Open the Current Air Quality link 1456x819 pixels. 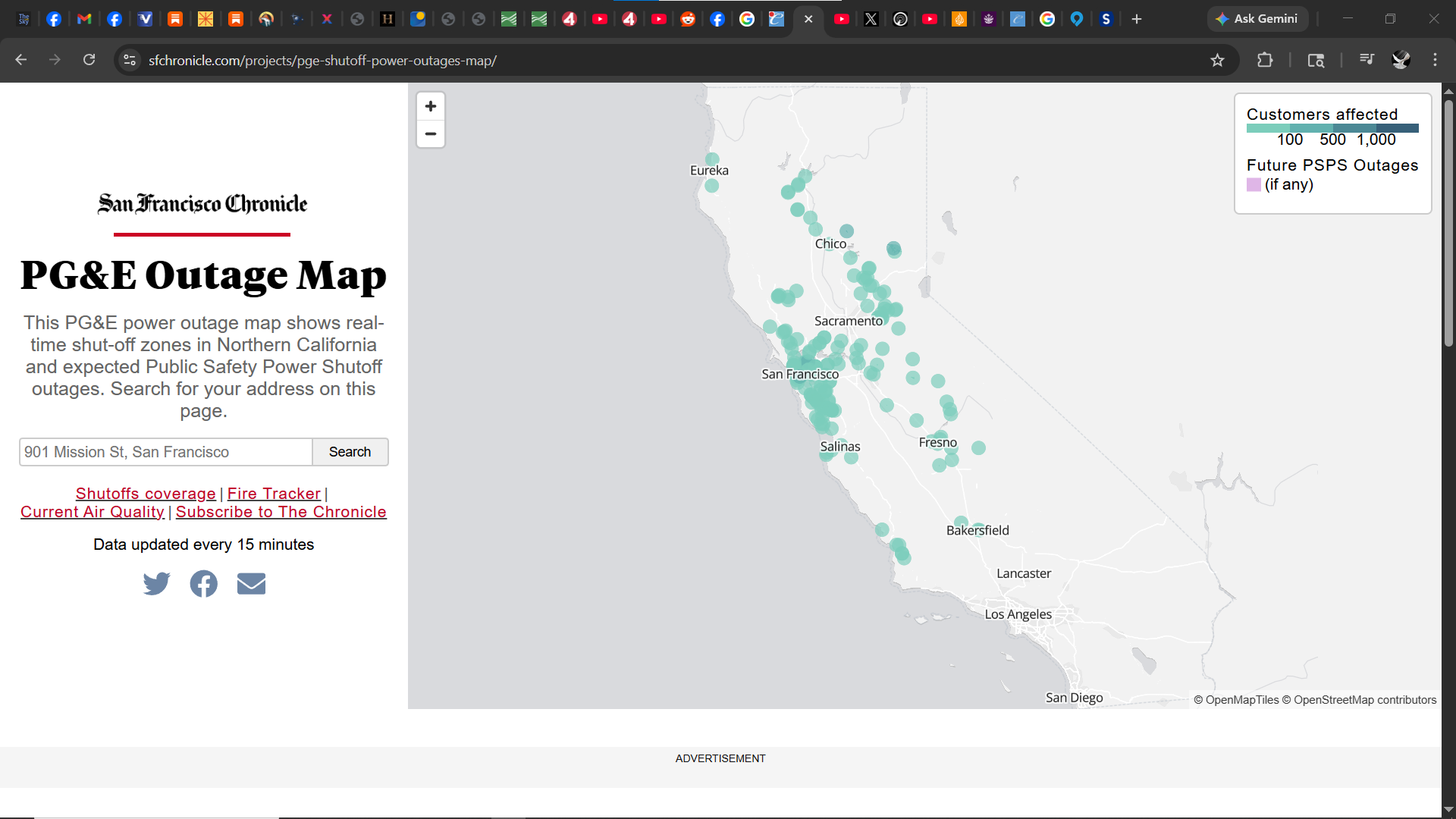(x=93, y=512)
